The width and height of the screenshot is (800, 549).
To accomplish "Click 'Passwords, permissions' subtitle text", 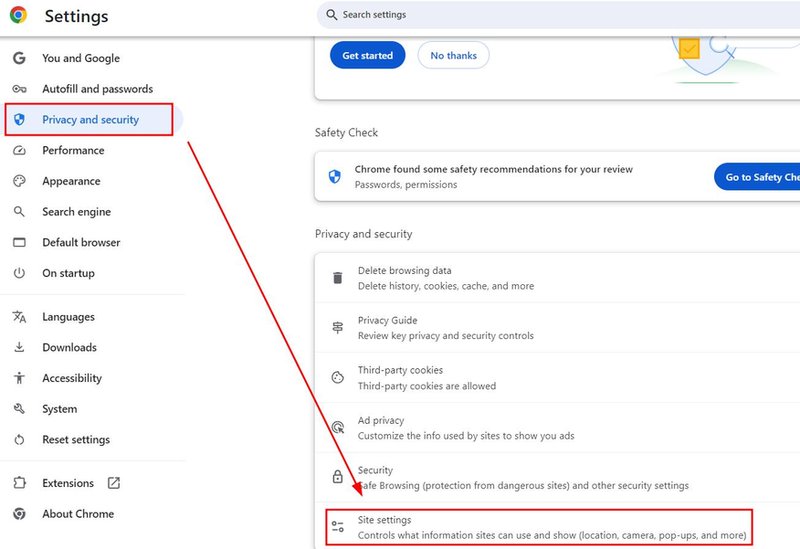I will pyautogui.click(x=406, y=185).
